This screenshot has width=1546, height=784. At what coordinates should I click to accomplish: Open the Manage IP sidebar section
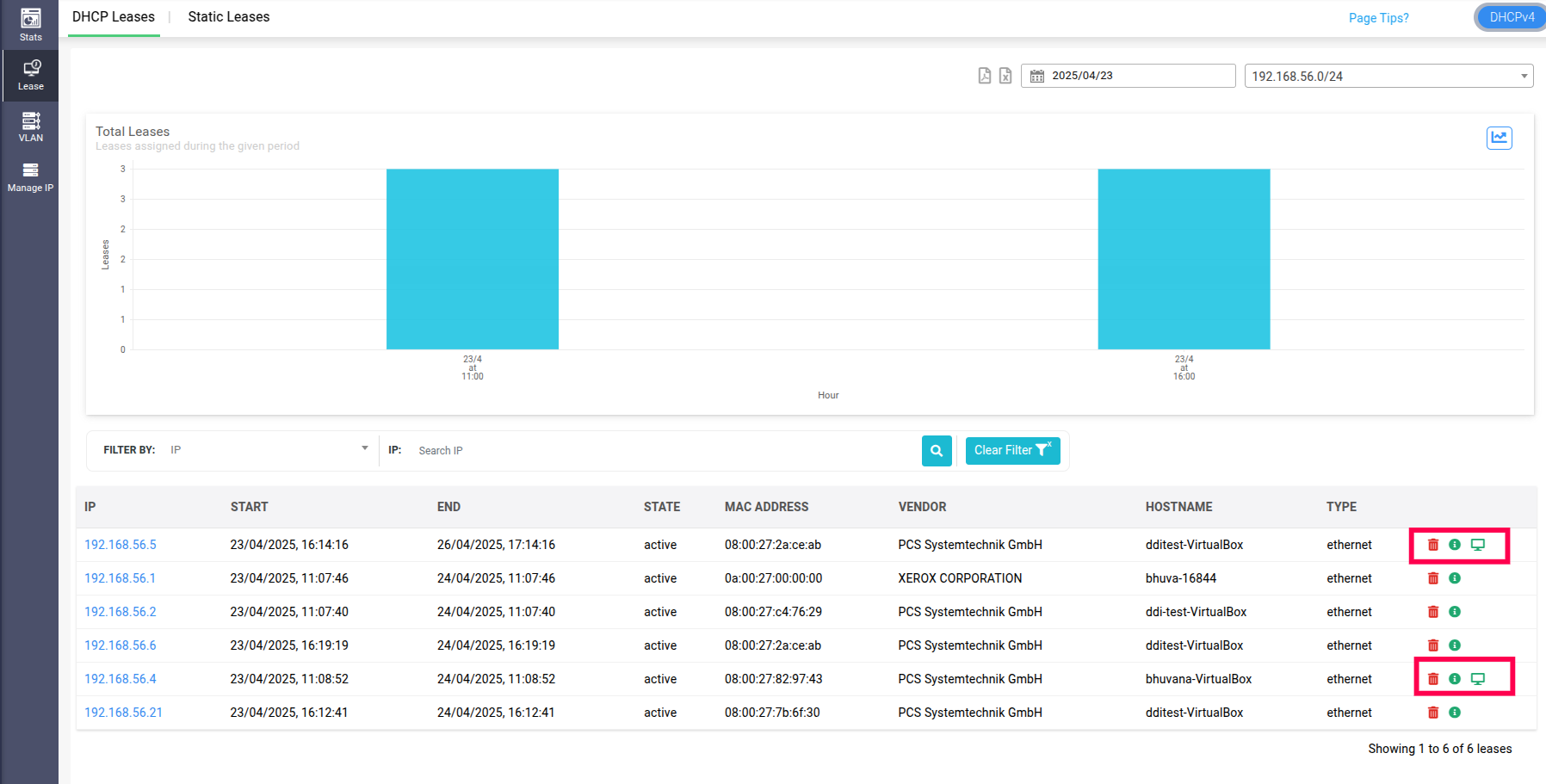30,176
